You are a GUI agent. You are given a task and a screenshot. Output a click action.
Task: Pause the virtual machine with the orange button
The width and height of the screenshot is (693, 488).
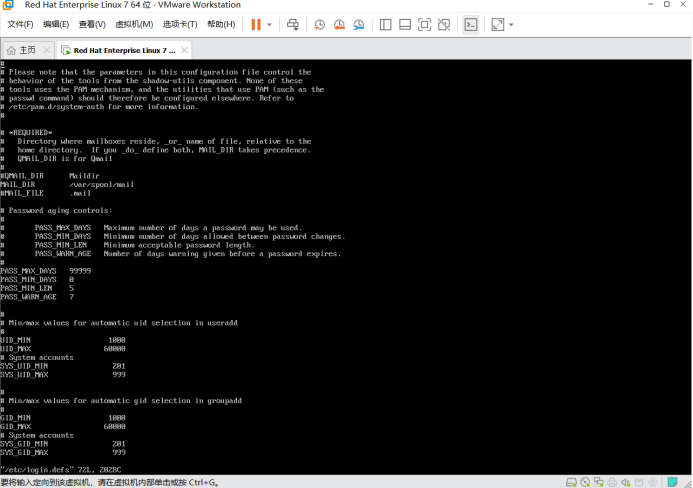pos(256,24)
